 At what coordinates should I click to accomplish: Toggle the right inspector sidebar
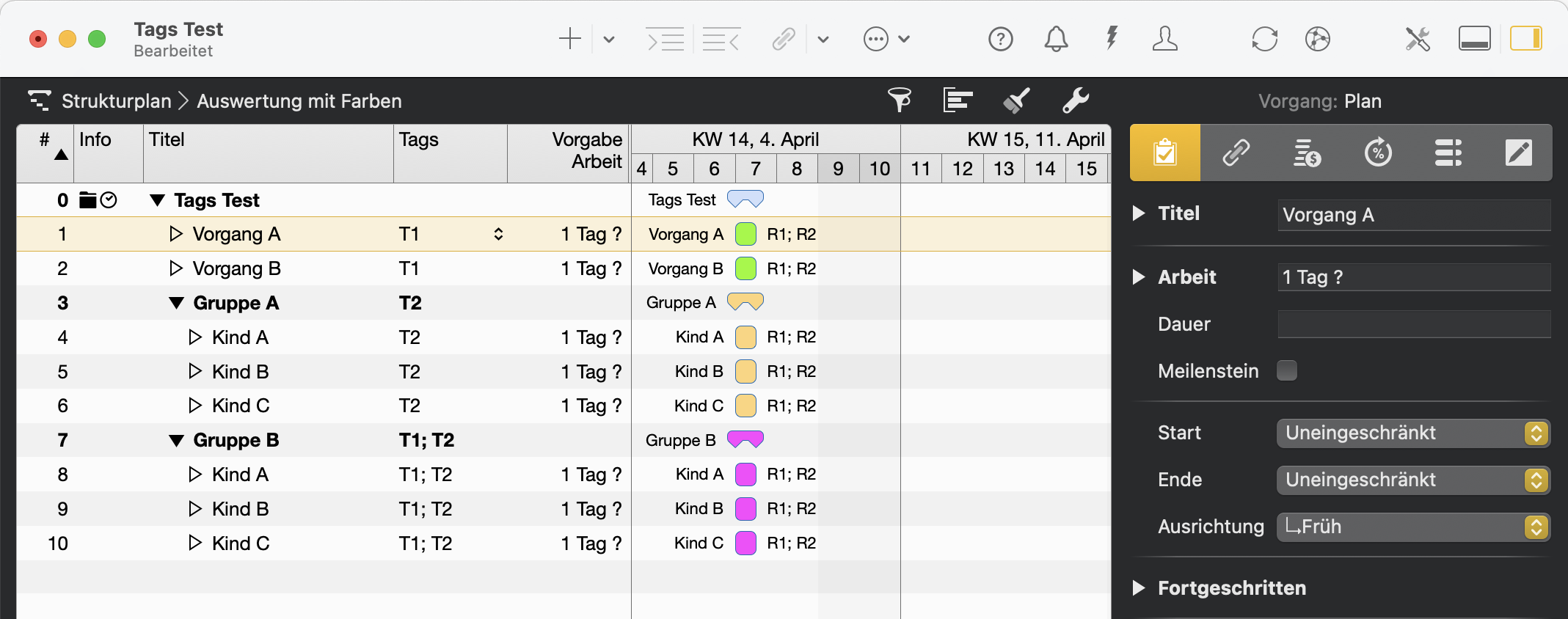click(x=1525, y=39)
